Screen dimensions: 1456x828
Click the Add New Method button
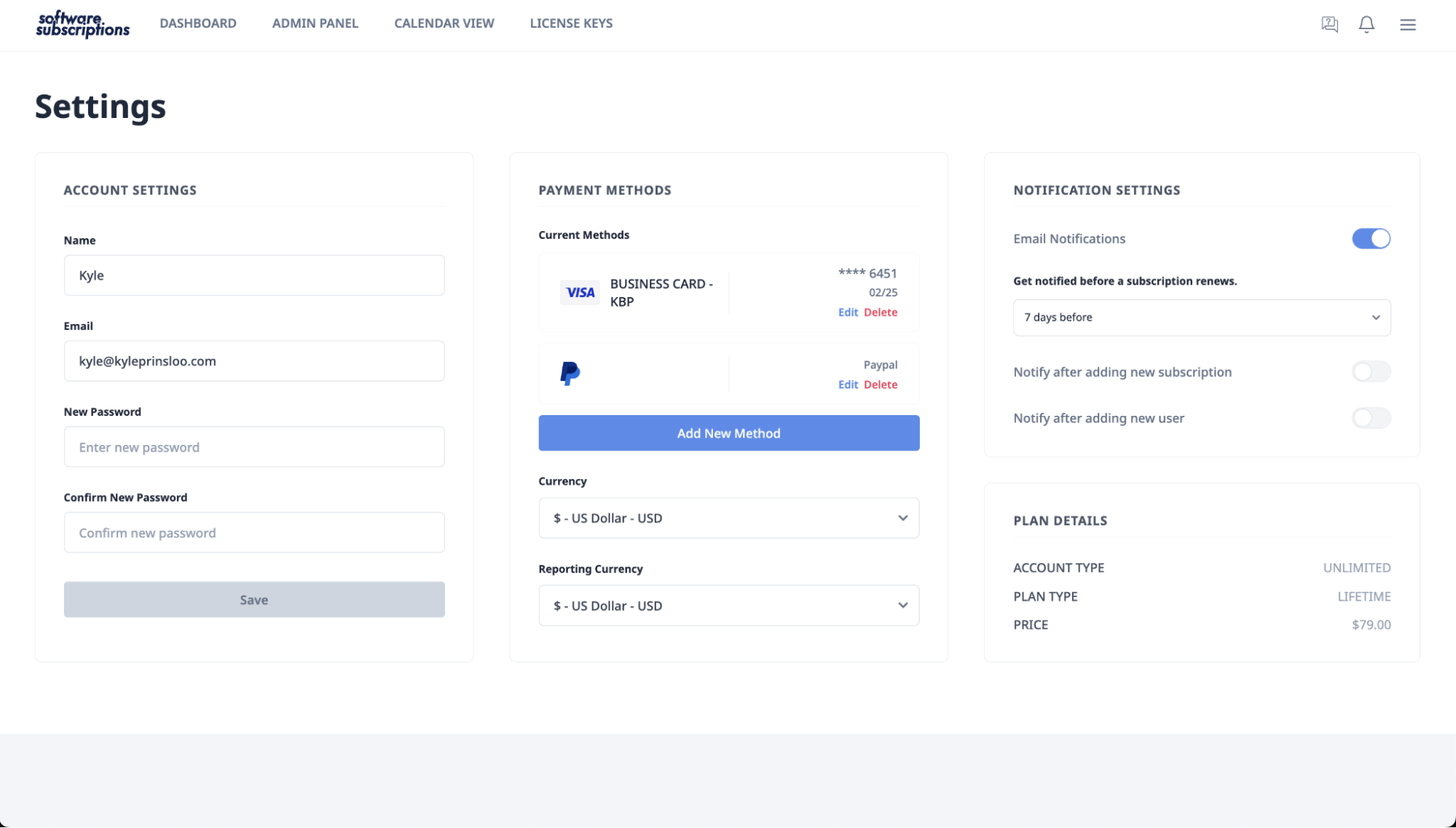728,433
